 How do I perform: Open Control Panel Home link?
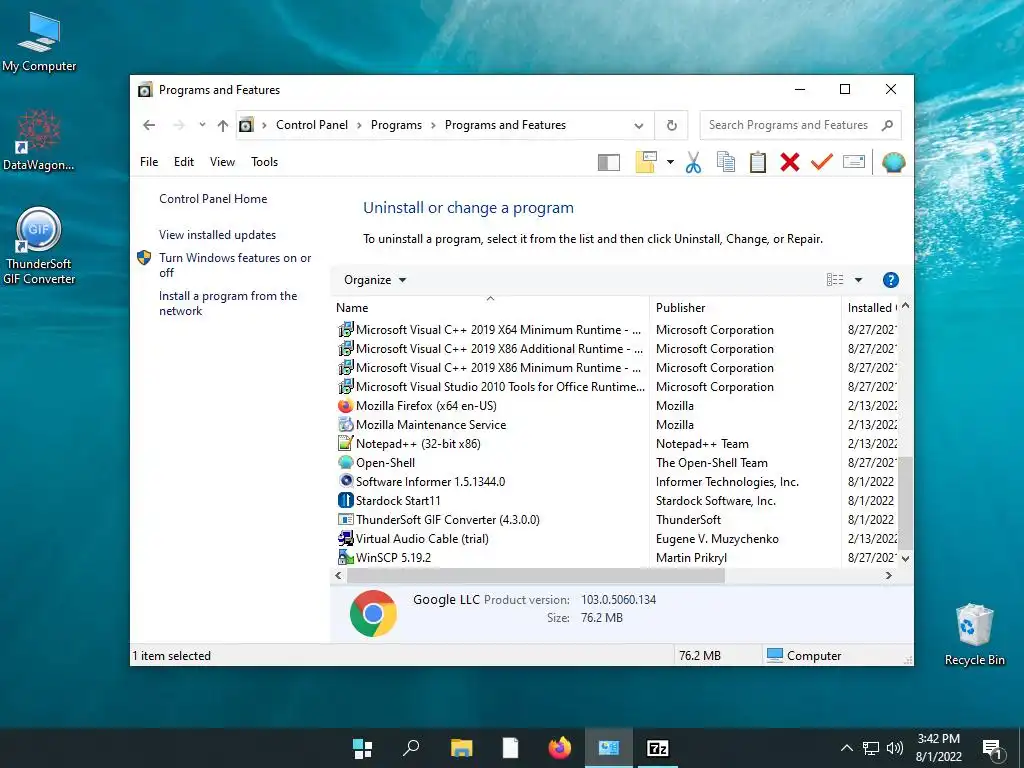point(213,199)
